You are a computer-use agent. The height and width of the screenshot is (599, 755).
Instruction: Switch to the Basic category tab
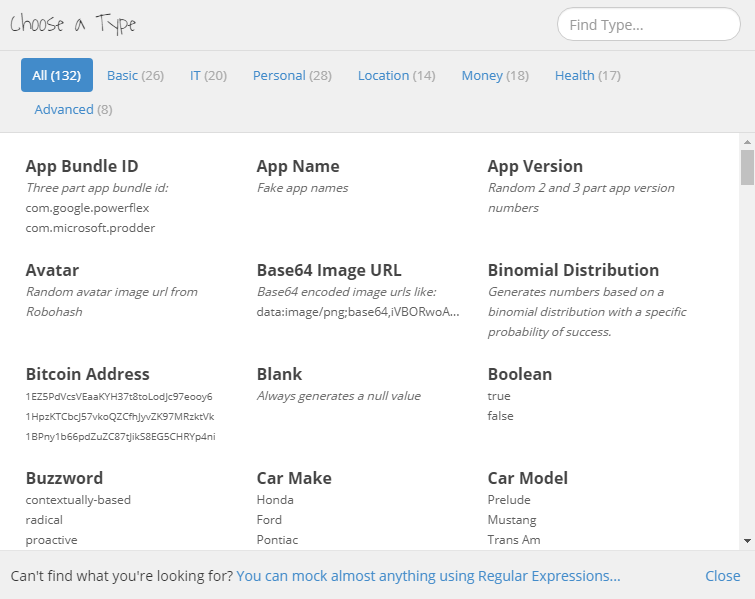(x=135, y=76)
